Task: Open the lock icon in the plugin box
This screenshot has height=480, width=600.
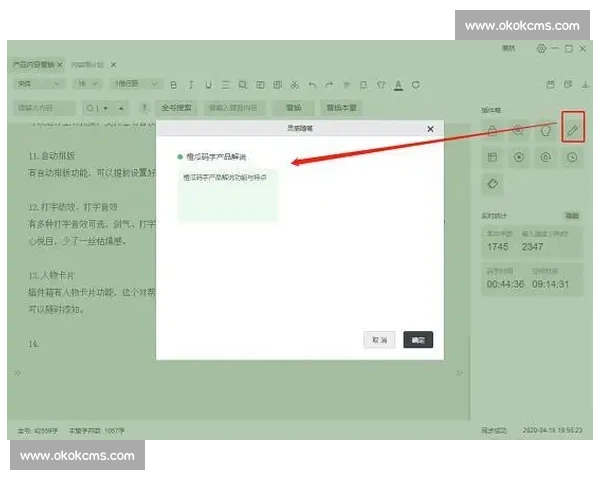Action: click(492, 131)
